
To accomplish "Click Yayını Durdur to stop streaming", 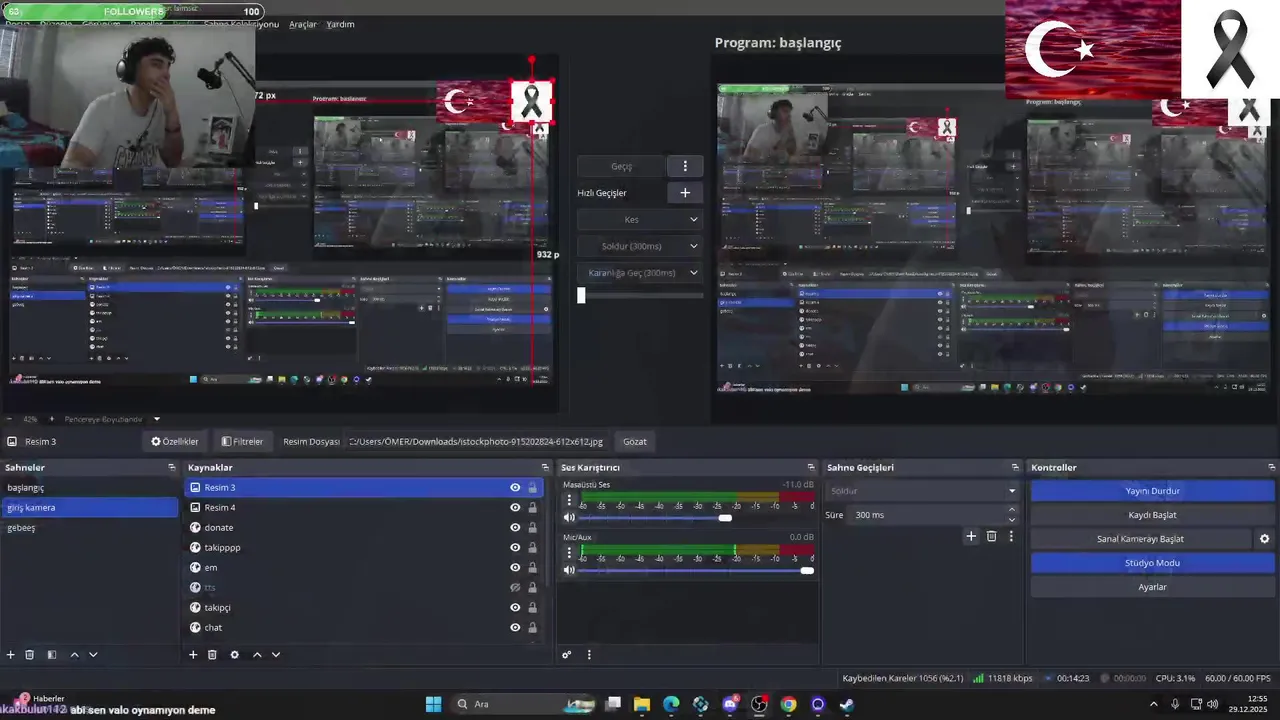I will (1152, 491).
